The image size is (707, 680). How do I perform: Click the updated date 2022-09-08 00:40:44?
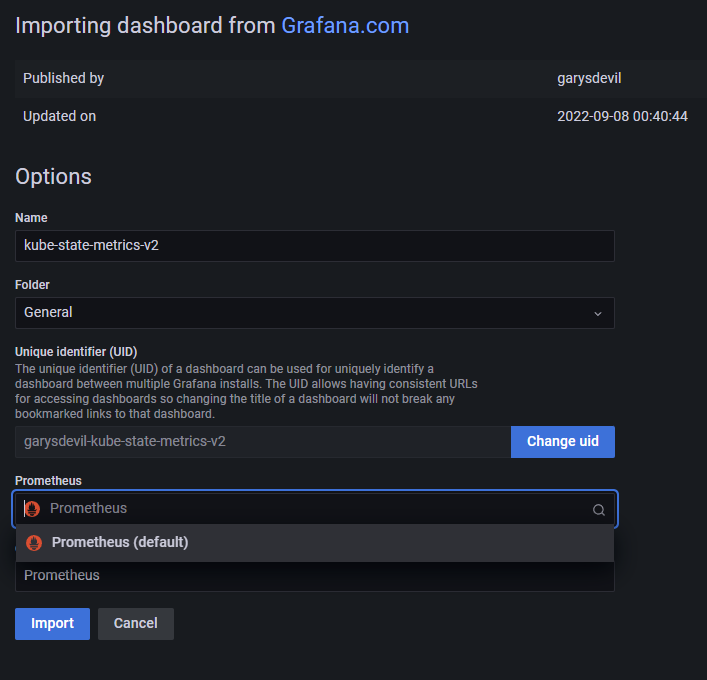pos(622,116)
